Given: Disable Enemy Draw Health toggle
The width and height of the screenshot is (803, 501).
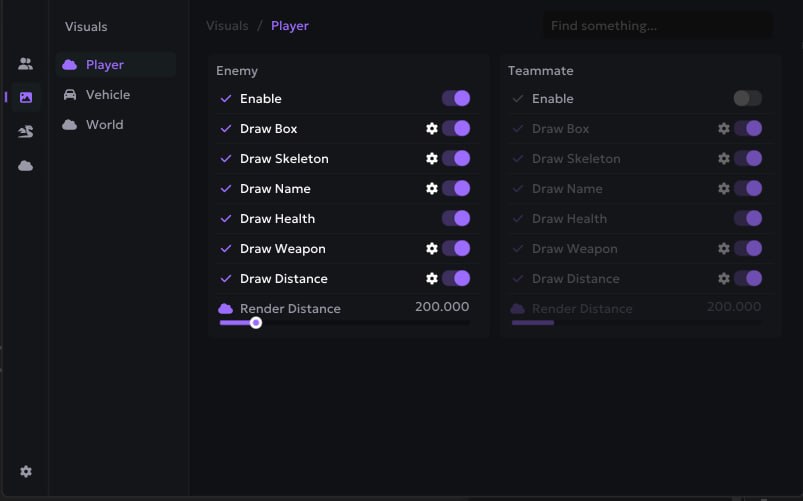Looking at the screenshot, I should pyautogui.click(x=456, y=218).
